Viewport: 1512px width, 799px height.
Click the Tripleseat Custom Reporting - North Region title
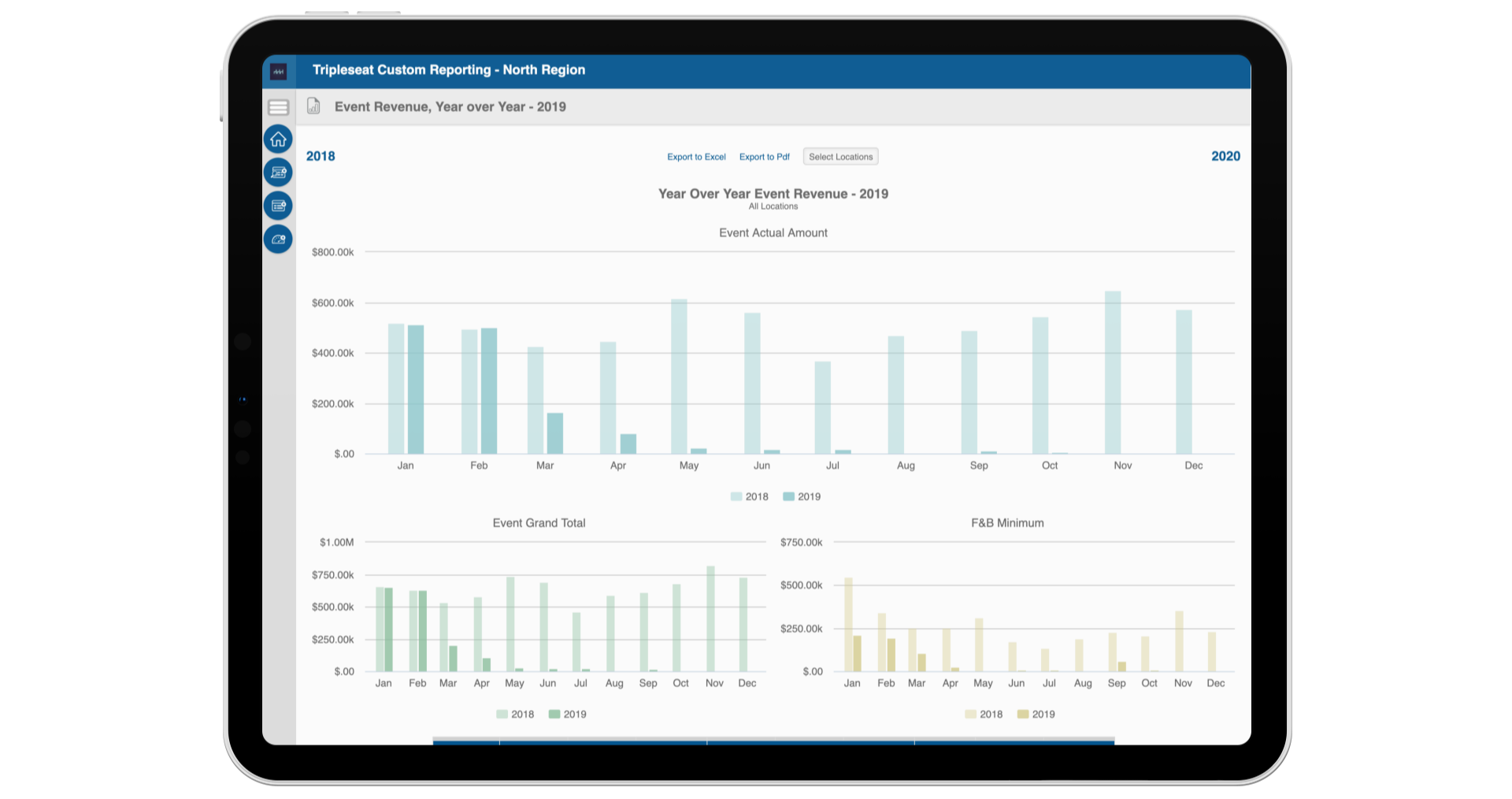pos(449,69)
